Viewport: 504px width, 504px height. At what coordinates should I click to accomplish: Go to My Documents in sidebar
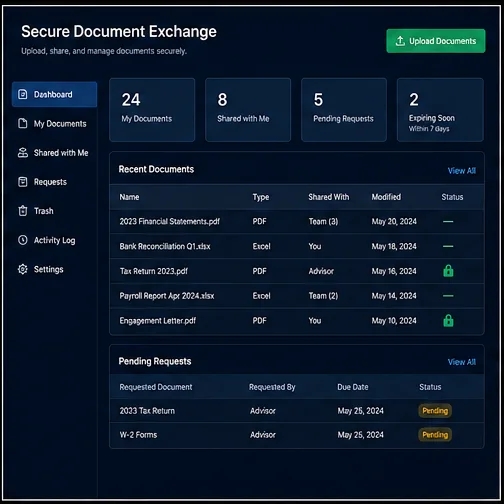click(x=60, y=124)
